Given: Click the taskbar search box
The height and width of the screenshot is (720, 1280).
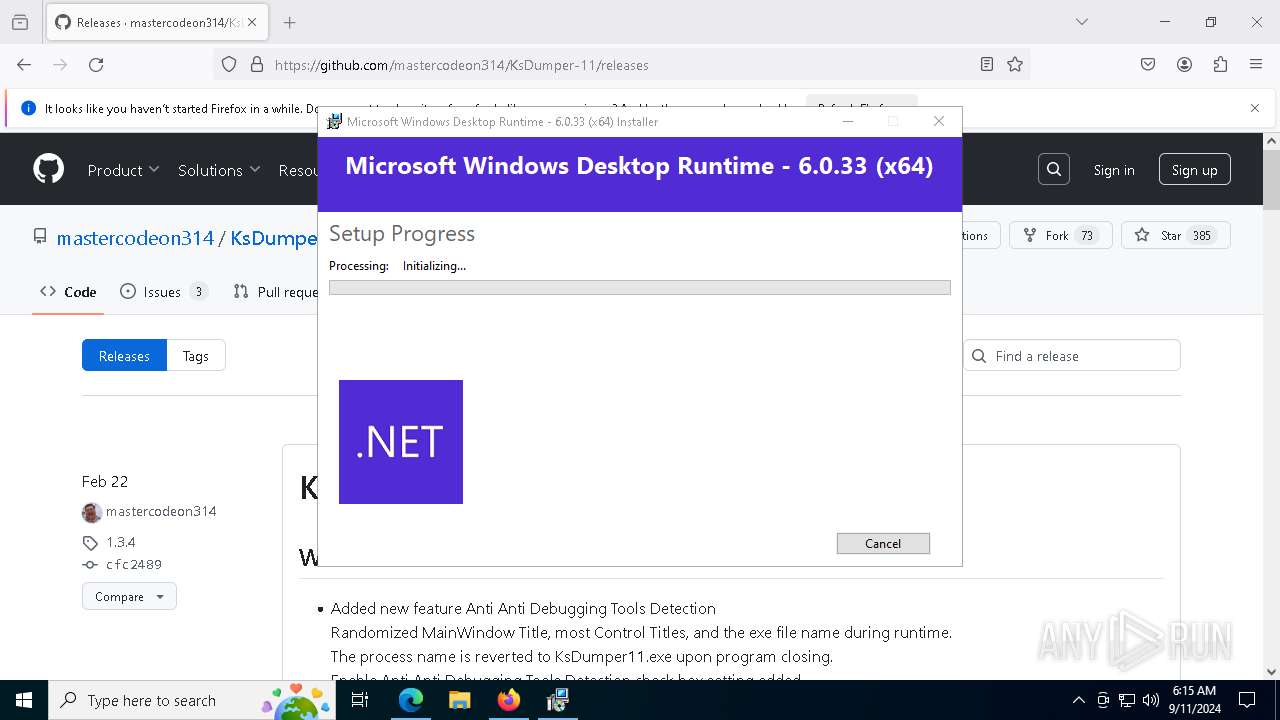Looking at the screenshot, I should [x=193, y=700].
